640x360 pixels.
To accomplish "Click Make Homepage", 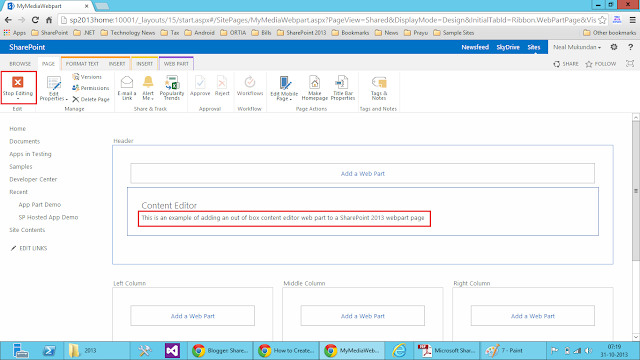I will tap(315, 88).
